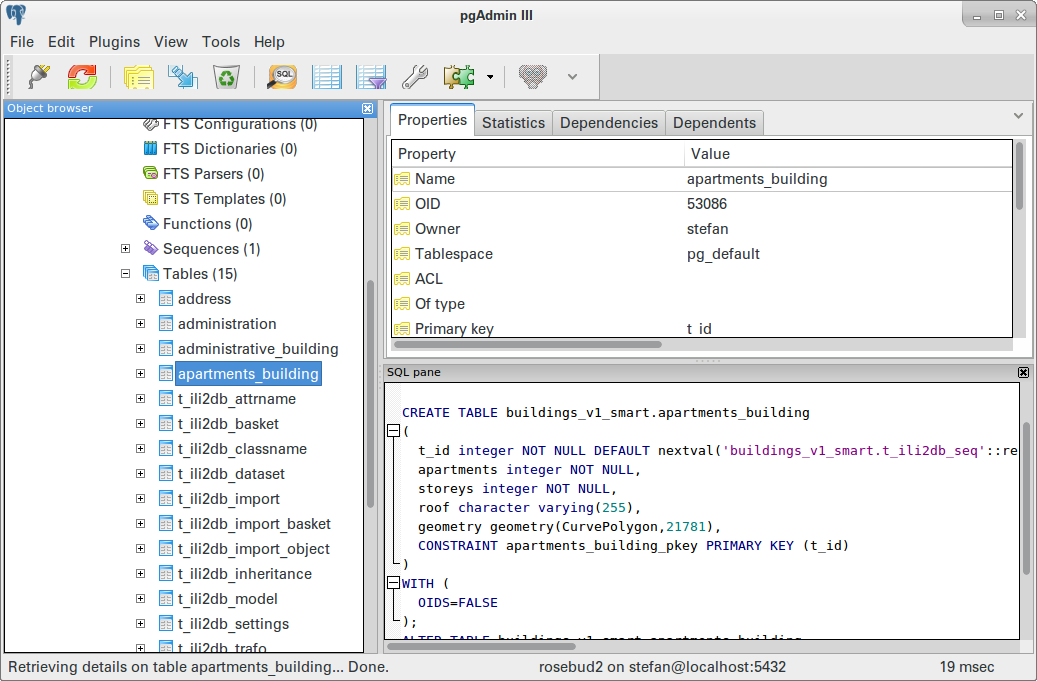
Task: Click the Plugins puzzle piece icon
Action: 459,77
